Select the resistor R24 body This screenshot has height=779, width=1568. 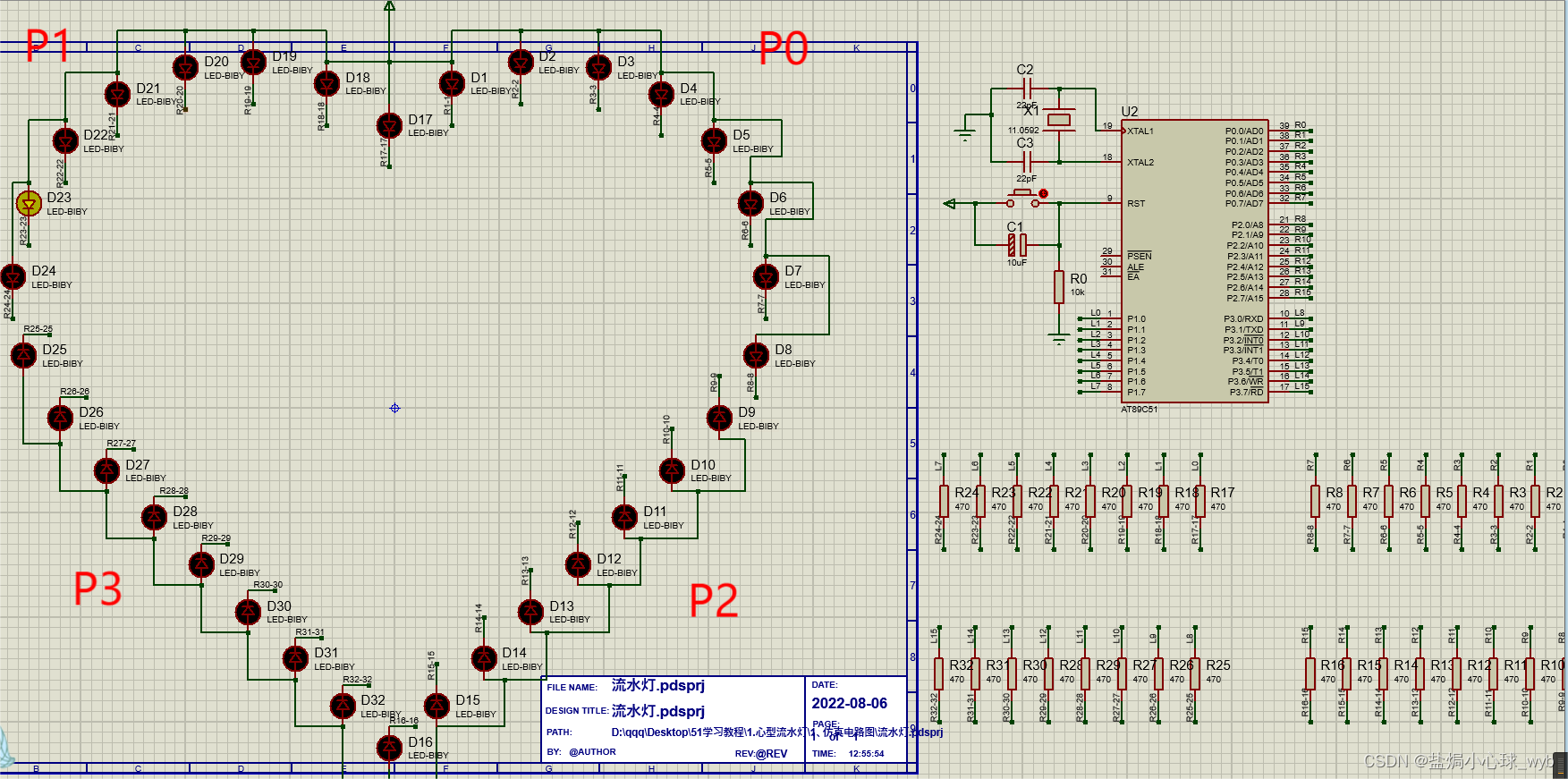pyautogui.click(x=944, y=501)
